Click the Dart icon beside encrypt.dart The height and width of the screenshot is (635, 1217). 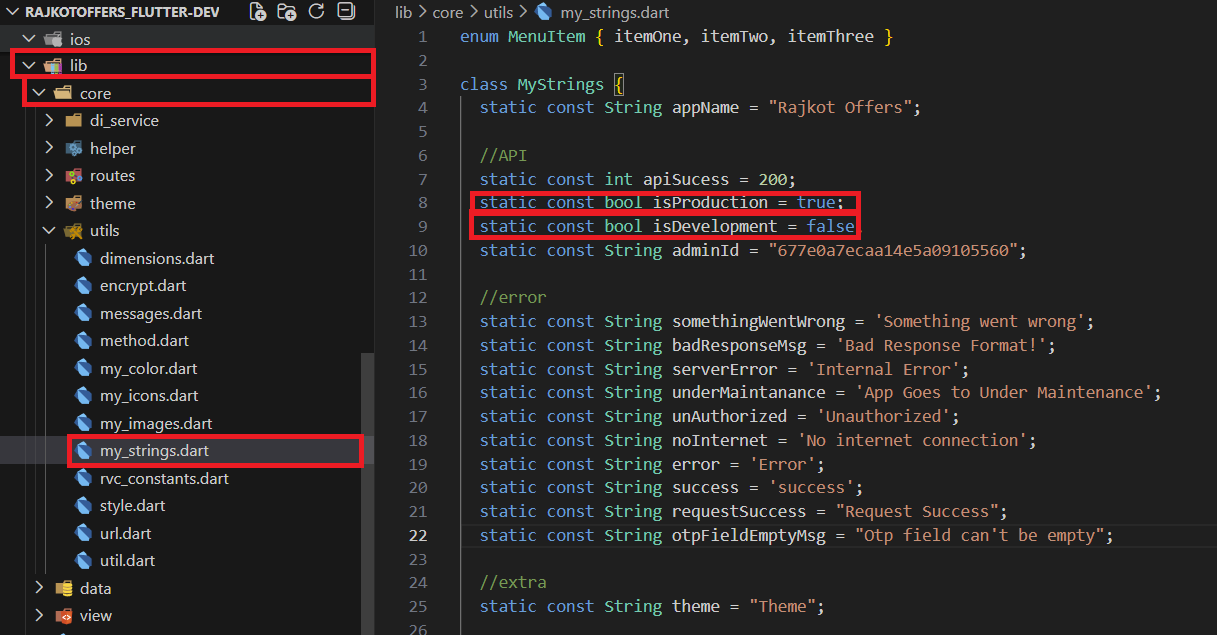[83, 286]
